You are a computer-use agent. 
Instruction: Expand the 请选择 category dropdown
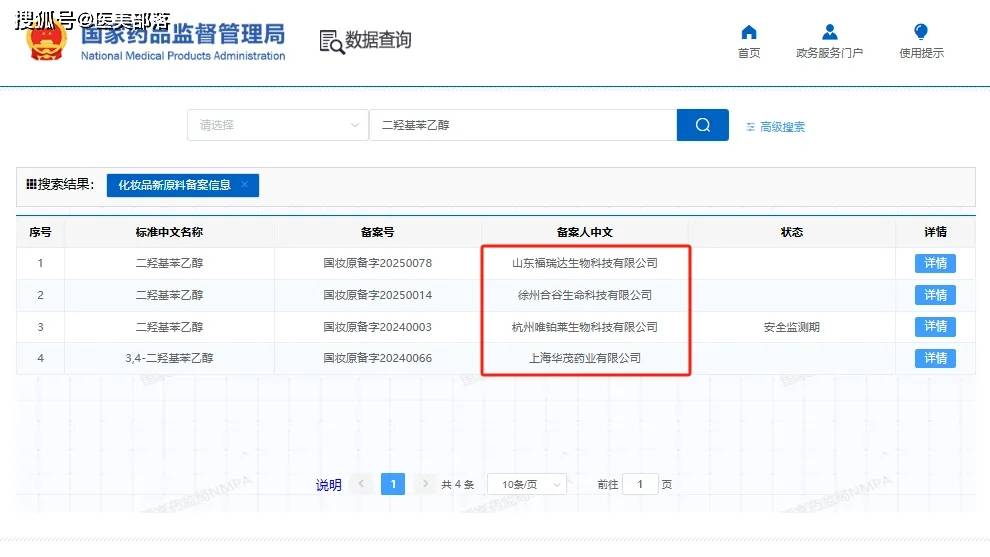[x=278, y=125]
